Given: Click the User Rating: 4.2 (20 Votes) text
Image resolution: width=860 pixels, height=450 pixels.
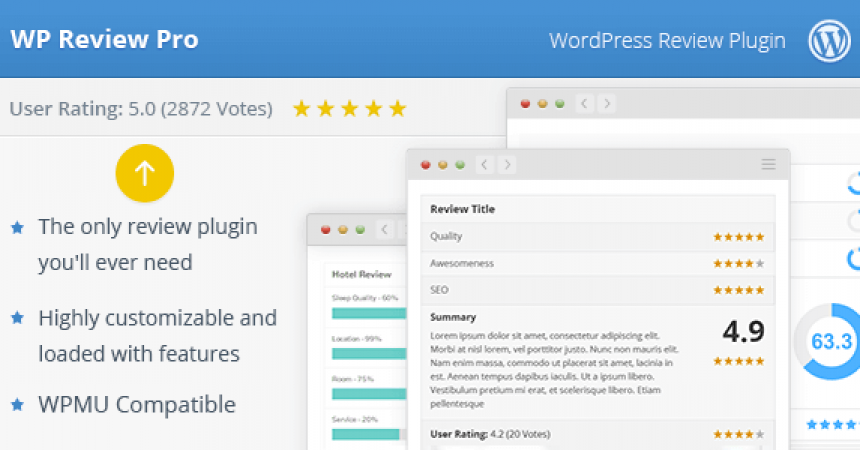Looking at the screenshot, I should pos(490,434).
